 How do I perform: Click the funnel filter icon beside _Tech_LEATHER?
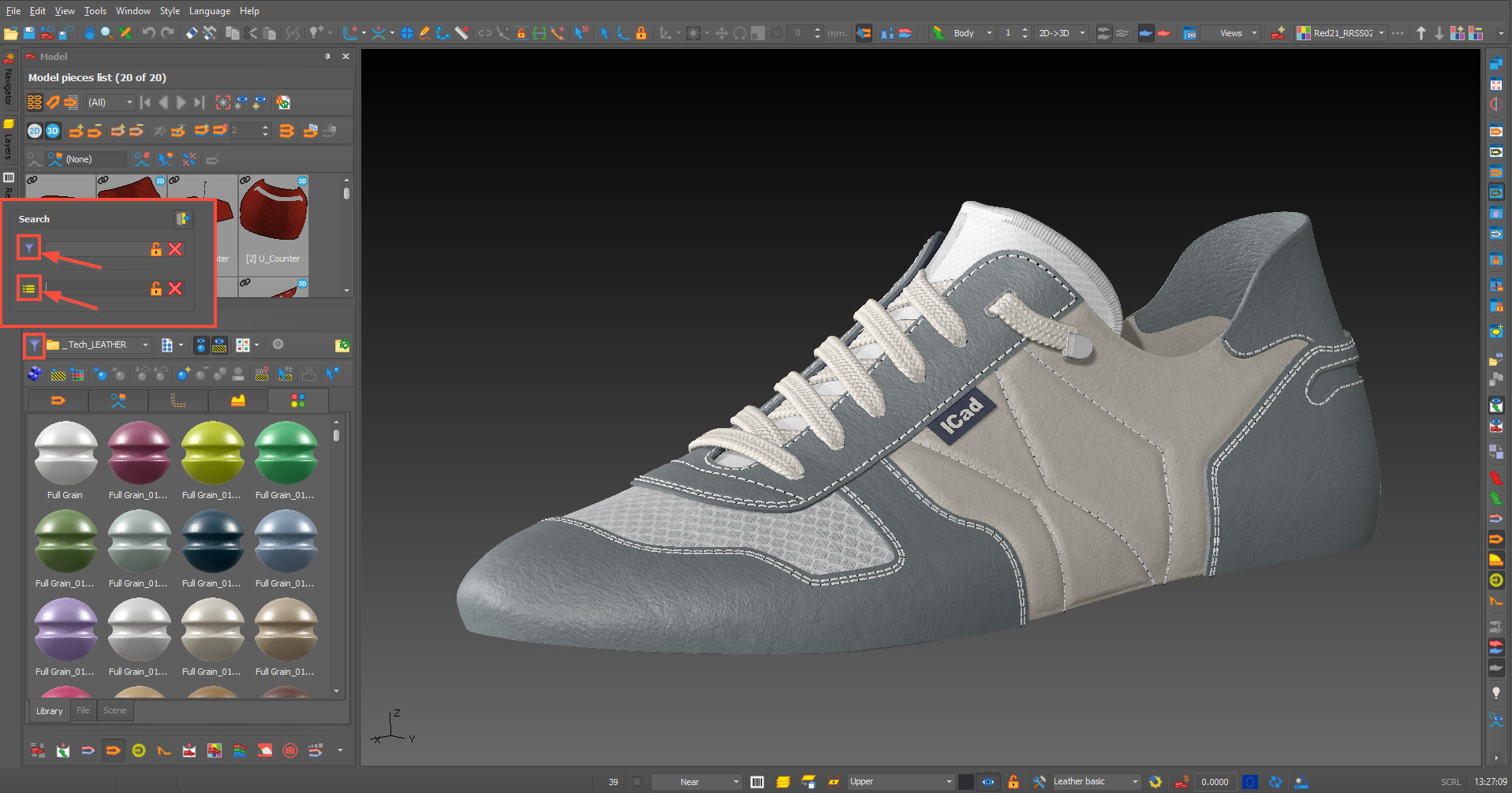34,345
